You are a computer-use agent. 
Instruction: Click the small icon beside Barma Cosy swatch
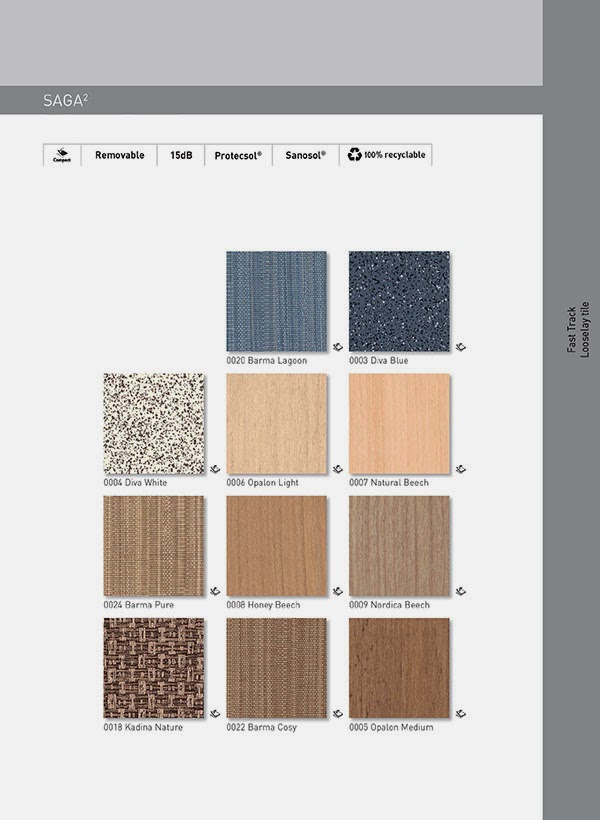click(338, 714)
